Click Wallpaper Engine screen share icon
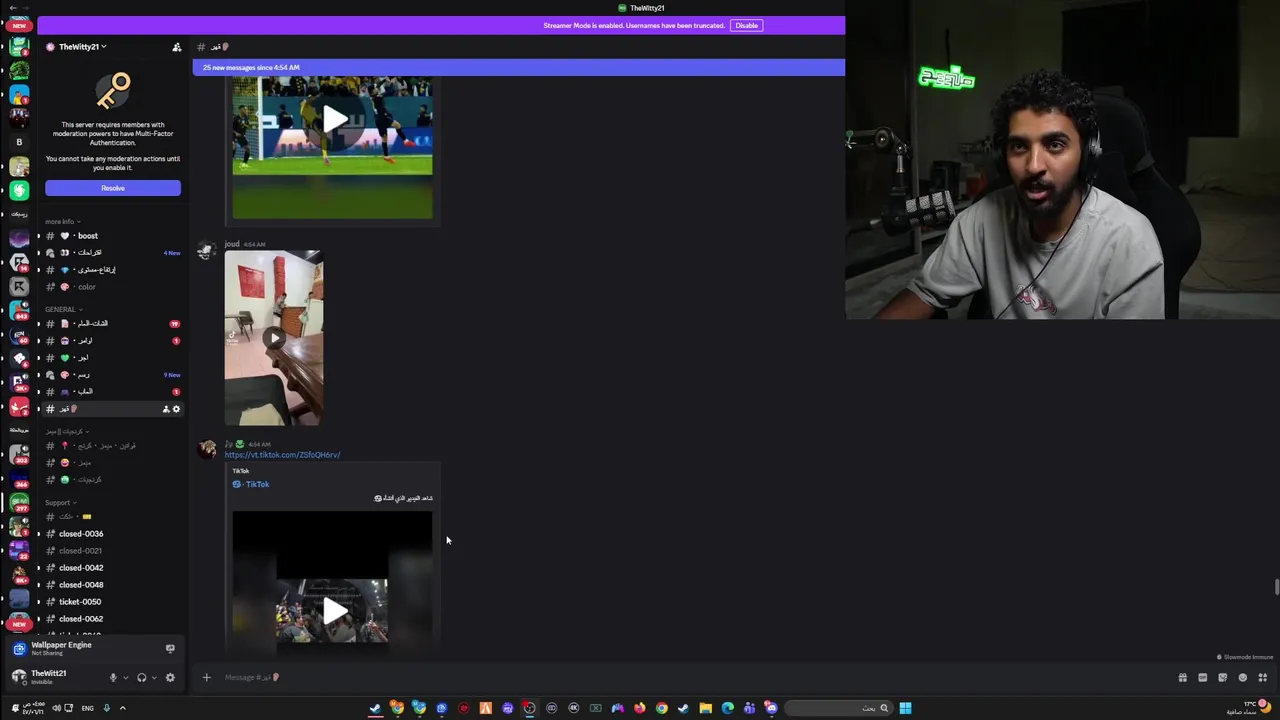The height and width of the screenshot is (720, 1280). [x=170, y=649]
